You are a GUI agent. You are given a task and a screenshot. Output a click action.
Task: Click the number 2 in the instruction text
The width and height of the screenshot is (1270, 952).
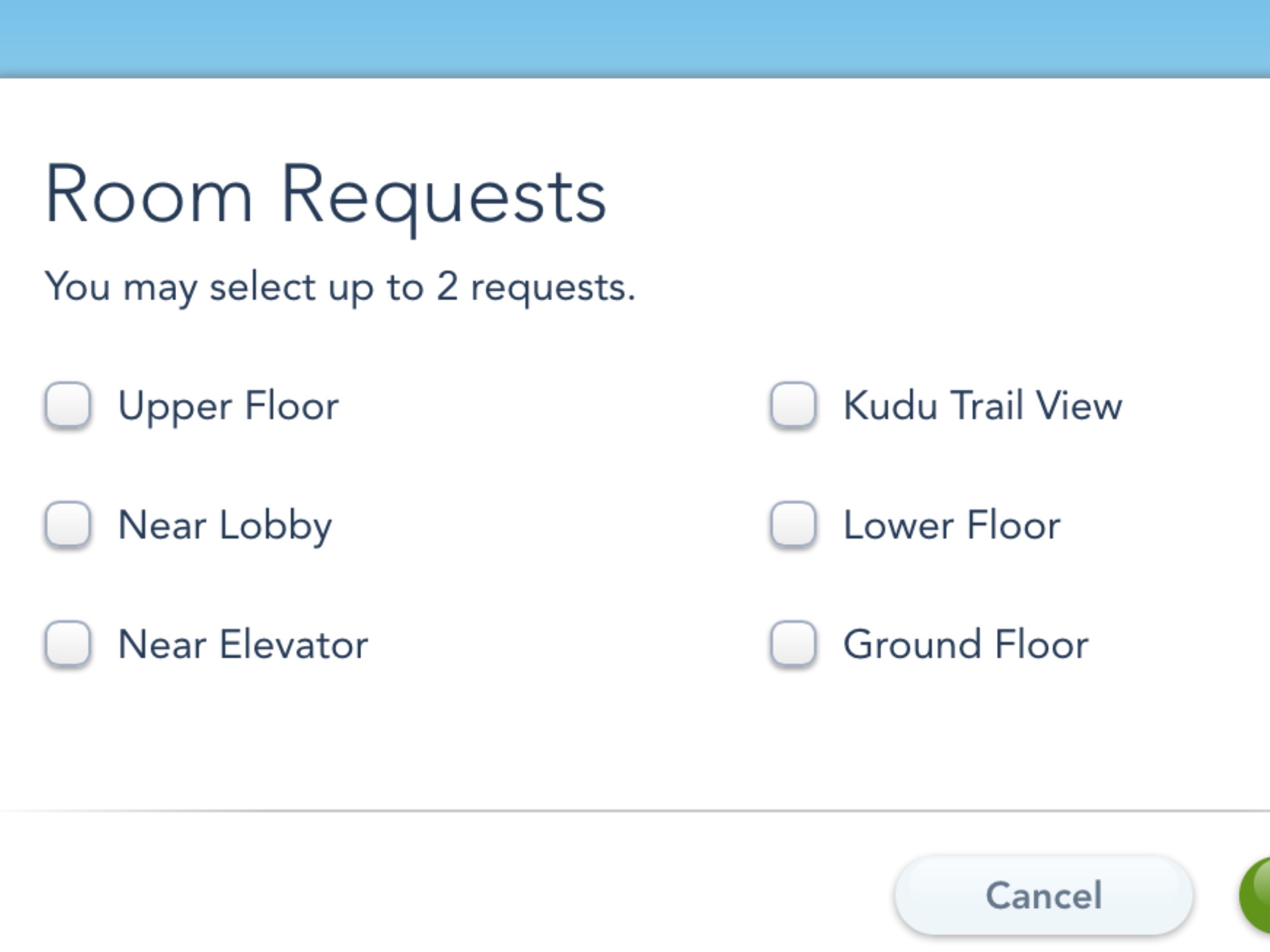tap(447, 286)
